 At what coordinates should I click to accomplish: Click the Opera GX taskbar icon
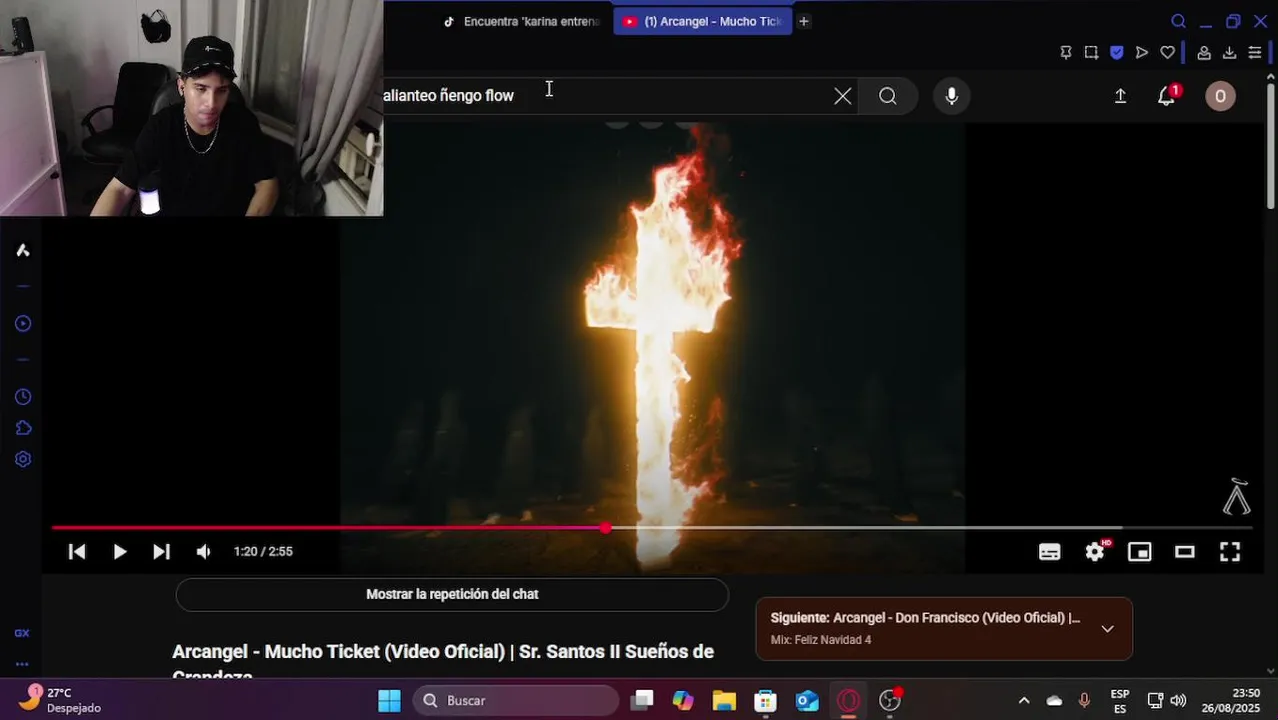848,701
